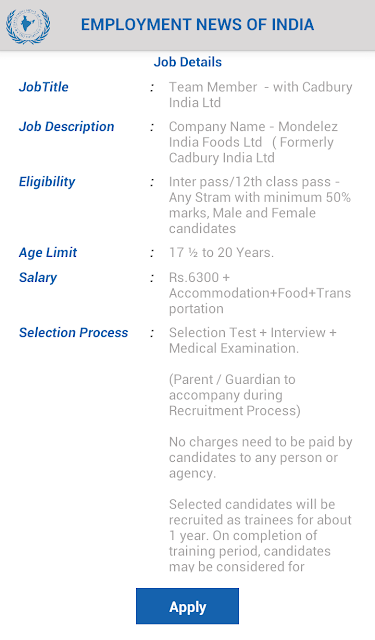Tap the Job Description label

(x=67, y=127)
